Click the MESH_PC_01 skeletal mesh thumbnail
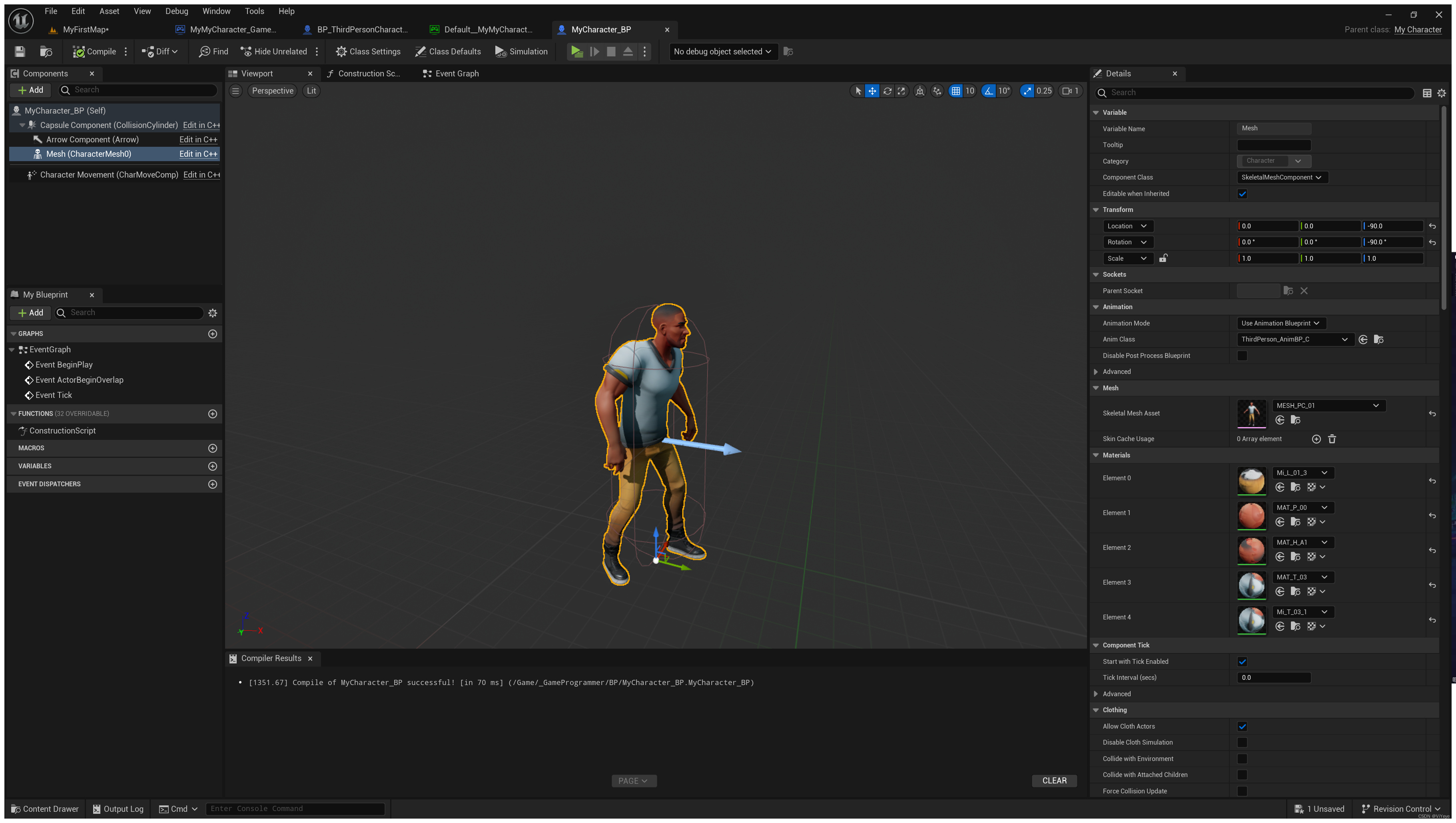Viewport: 1456px width, 823px height. 1251,413
